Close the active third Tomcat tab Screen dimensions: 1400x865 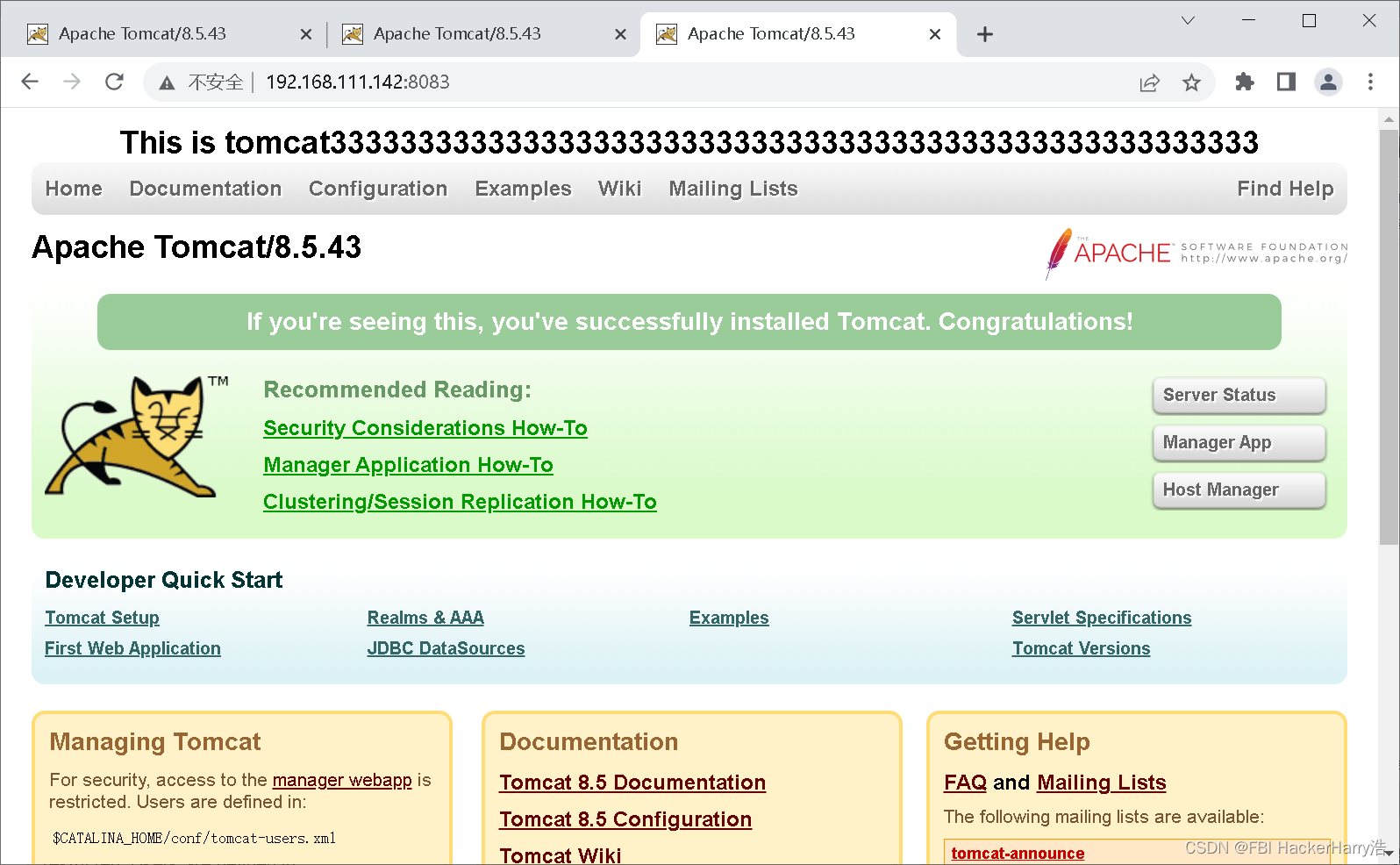(x=935, y=34)
